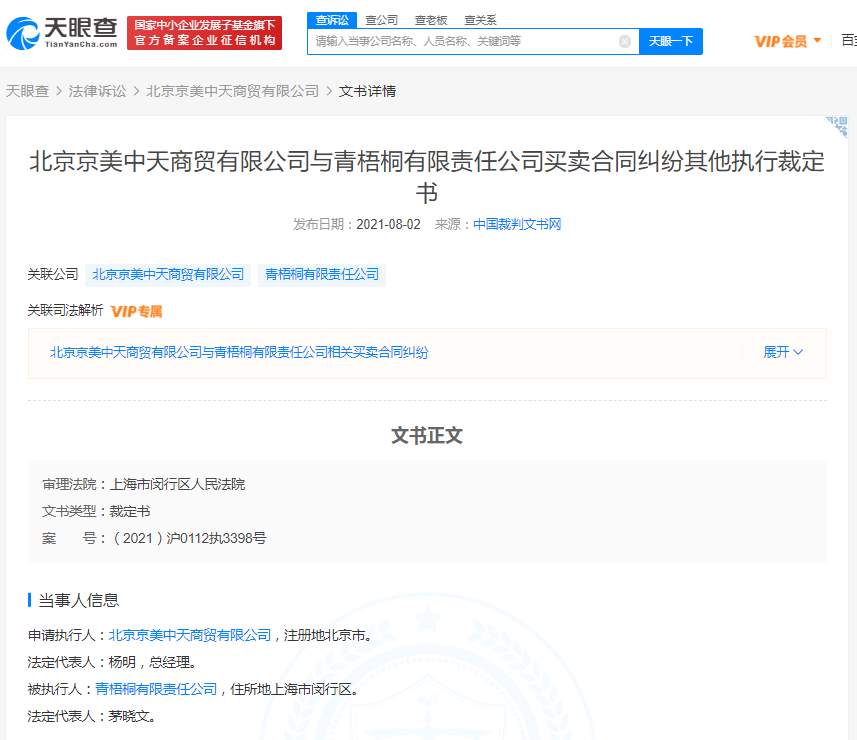Open the 法律诉讼 breadcrumb link

97,91
